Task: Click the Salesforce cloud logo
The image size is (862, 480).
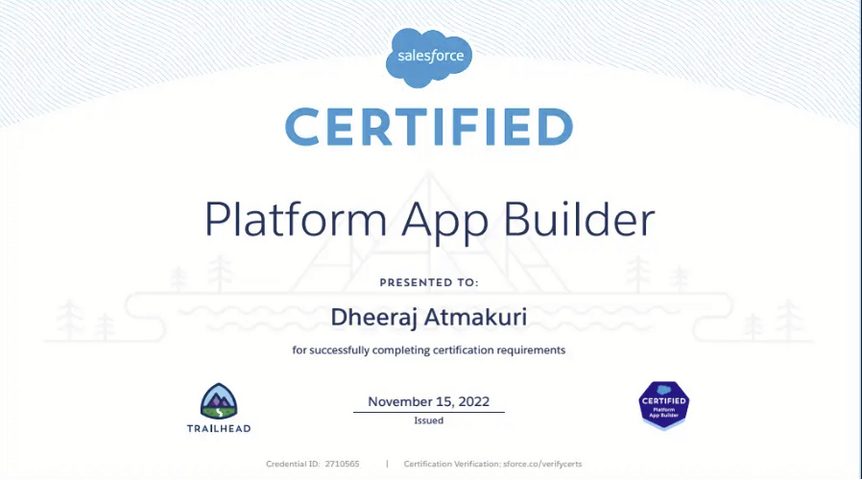Action: (429, 57)
